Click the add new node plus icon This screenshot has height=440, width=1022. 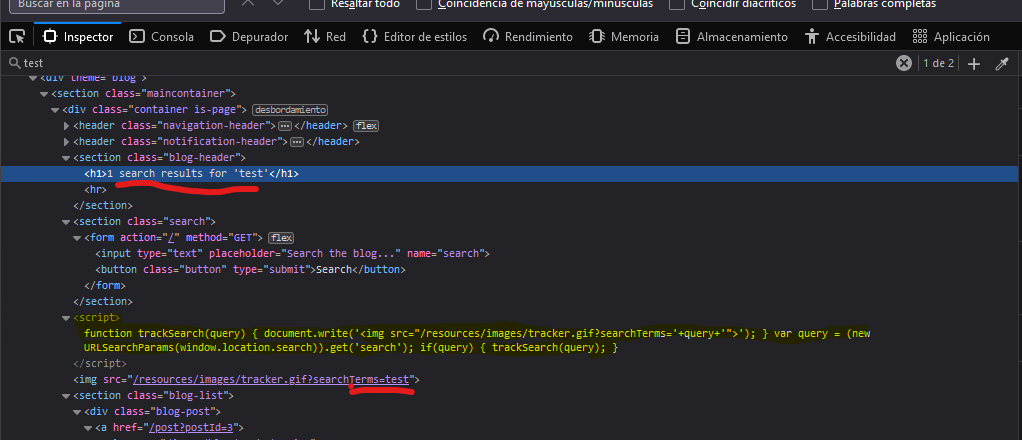pos(974,63)
